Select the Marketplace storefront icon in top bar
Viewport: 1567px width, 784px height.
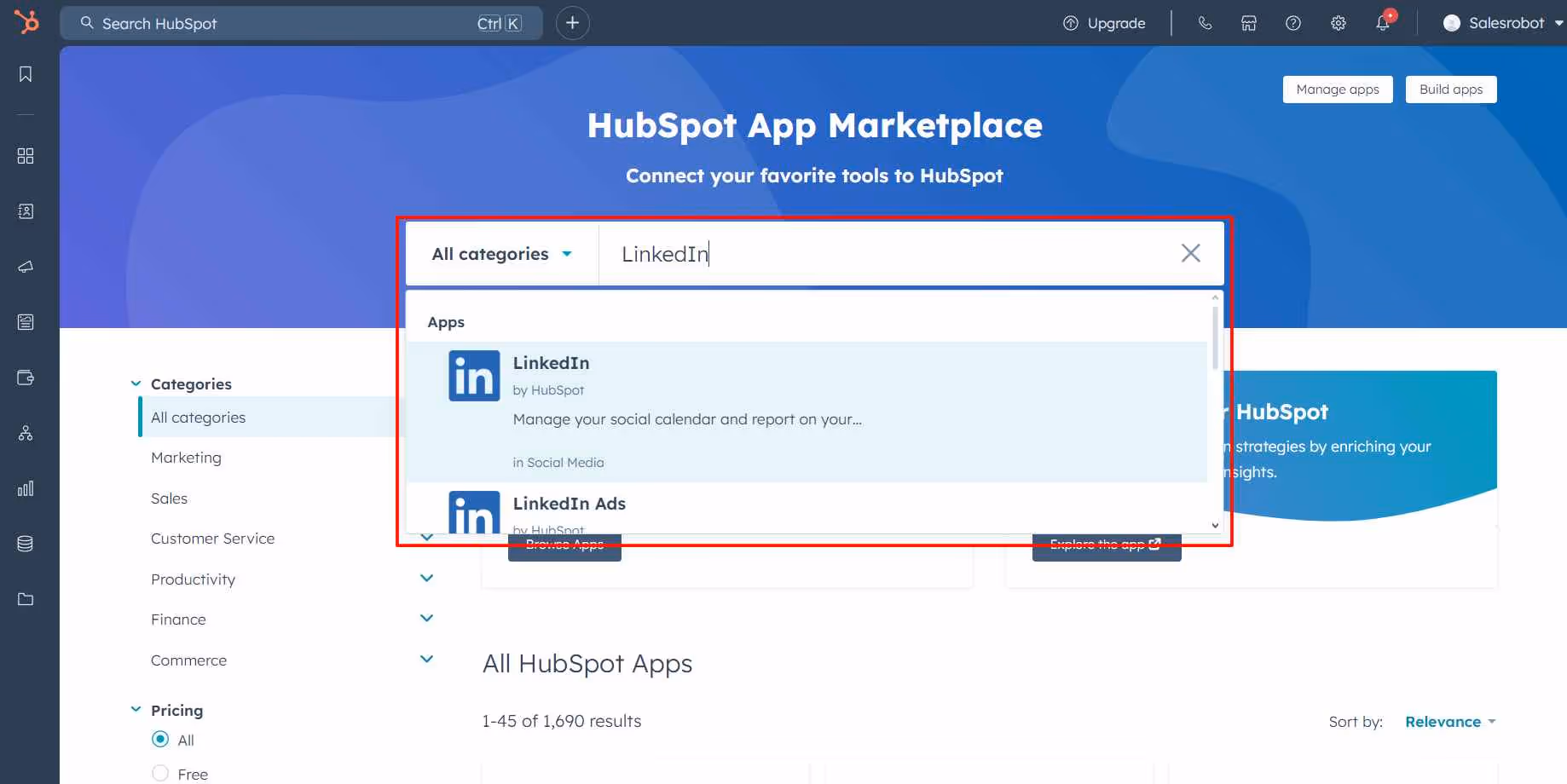tap(1248, 23)
